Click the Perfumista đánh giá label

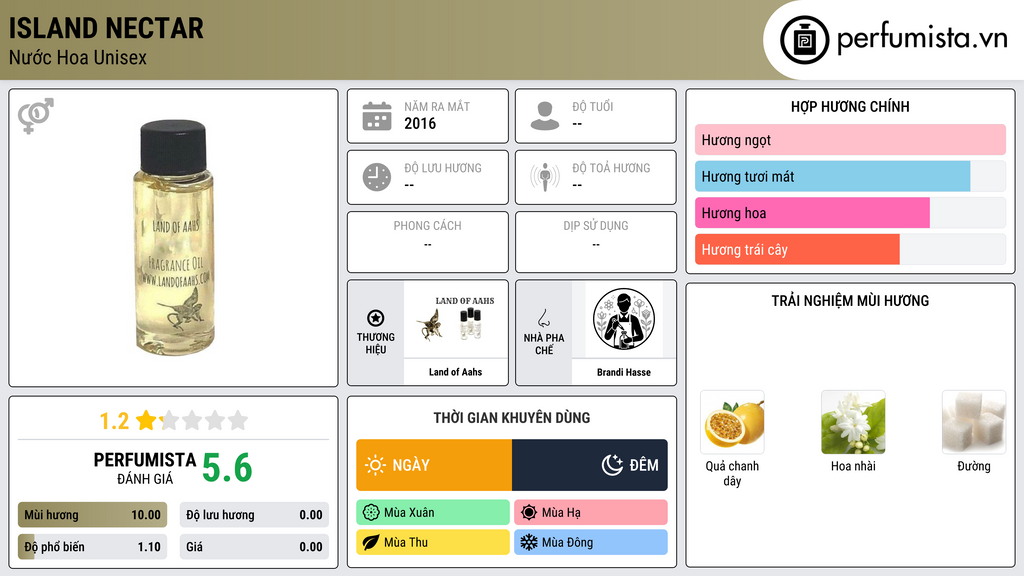click(x=145, y=468)
